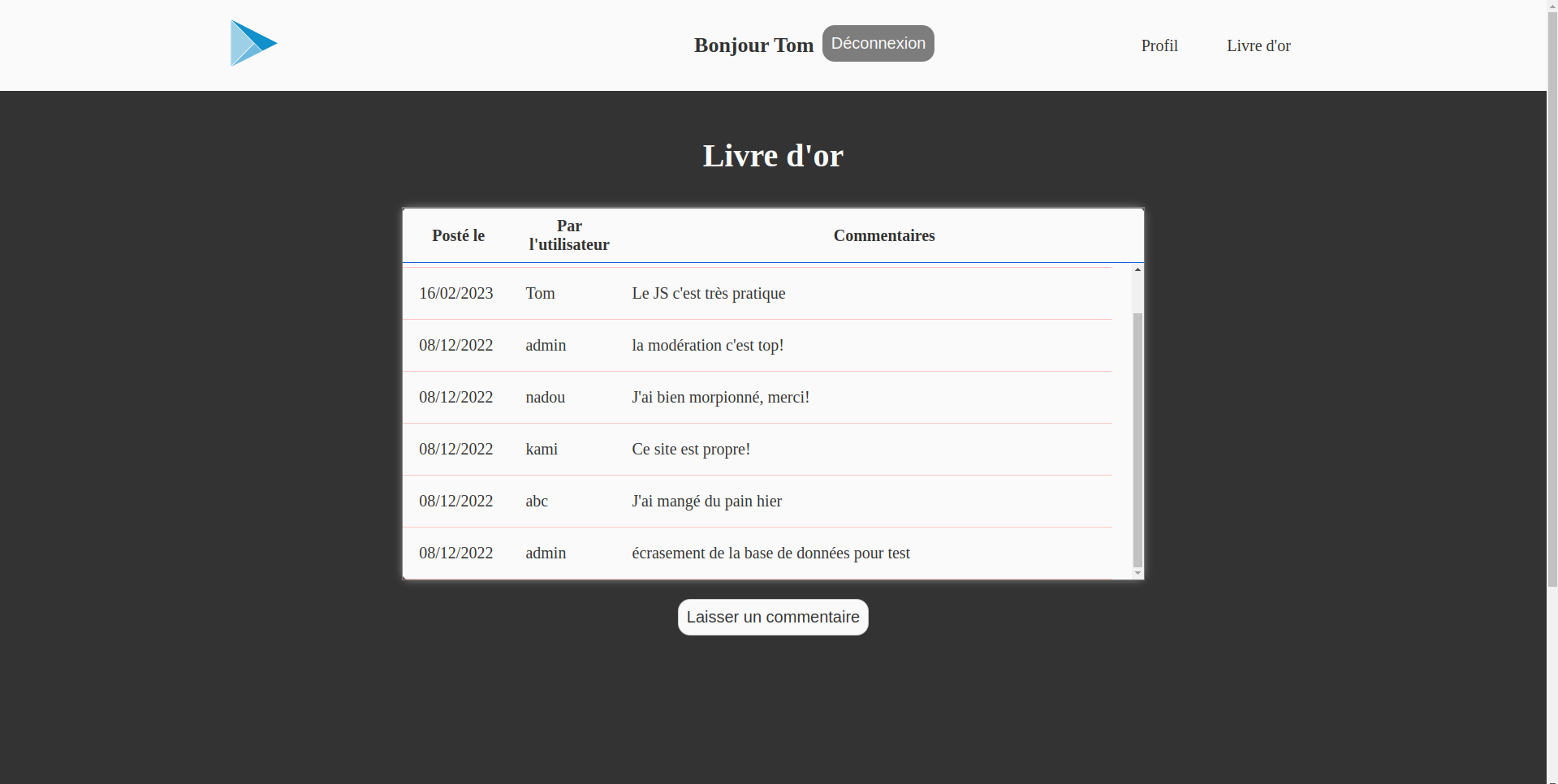Click username kami
Screen dimensions: 1558x784
(542, 449)
